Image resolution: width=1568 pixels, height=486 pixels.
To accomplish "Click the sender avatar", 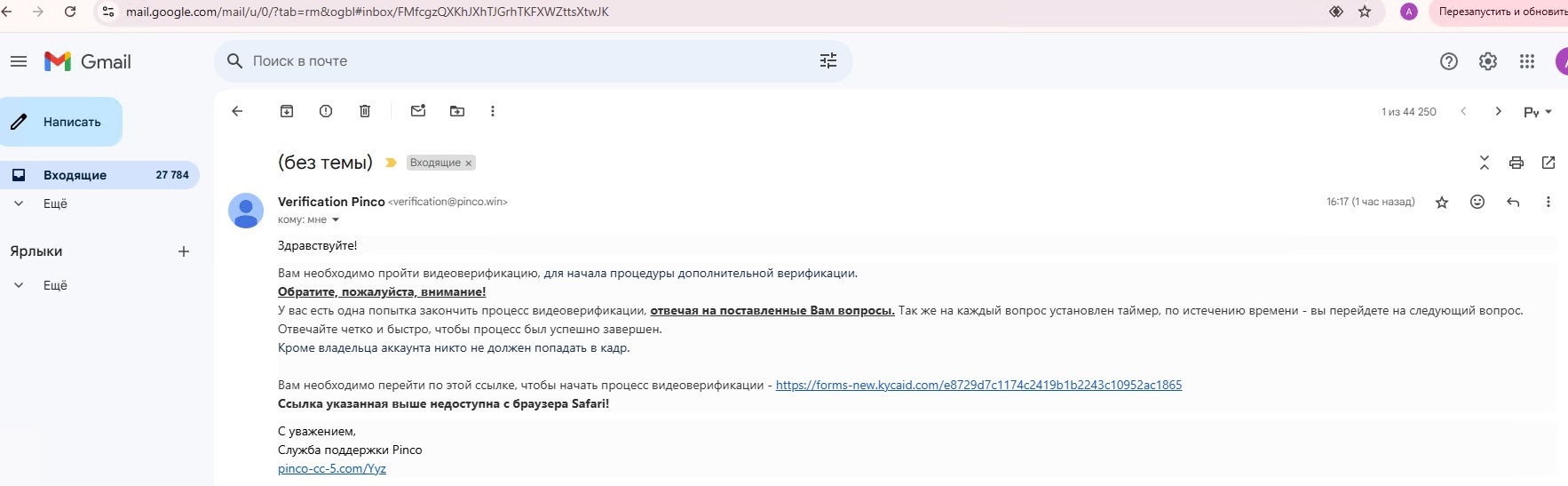I will click(x=246, y=211).
